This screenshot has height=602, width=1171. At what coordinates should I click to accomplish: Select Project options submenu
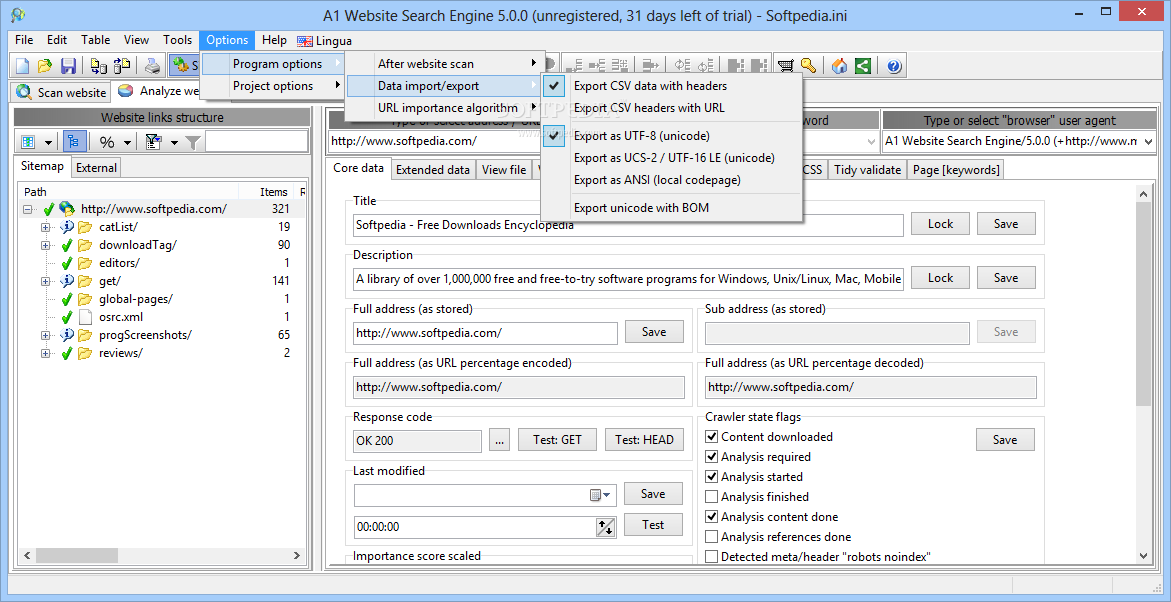click(273, 86)
